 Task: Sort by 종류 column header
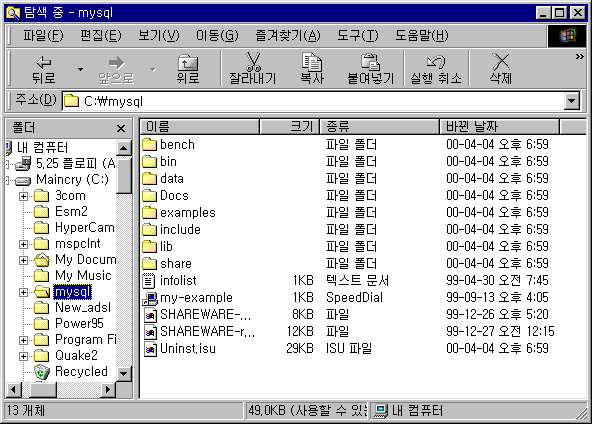click(x=379, y=126)
